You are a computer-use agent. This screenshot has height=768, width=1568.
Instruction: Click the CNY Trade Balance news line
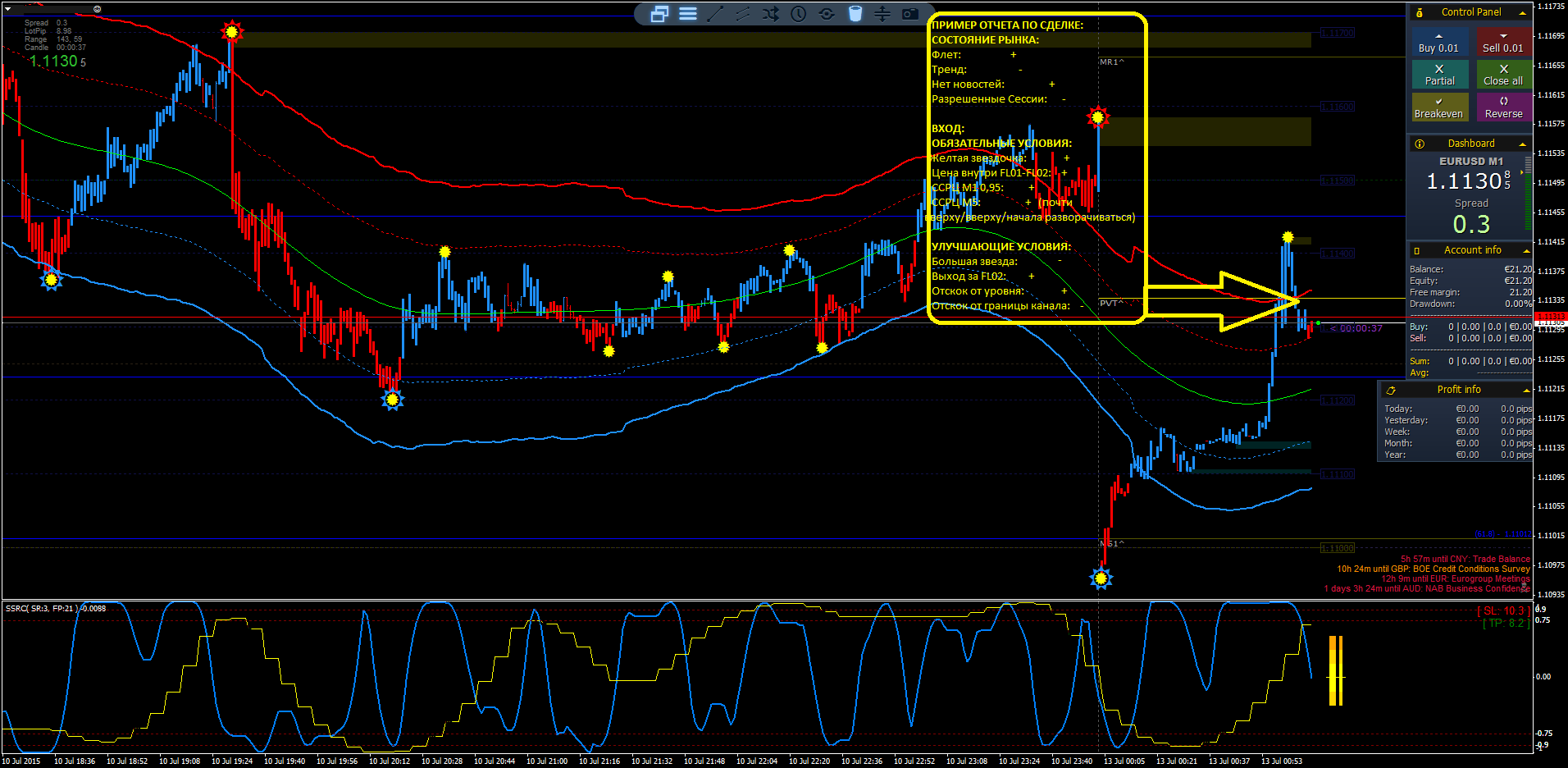(1465, 560)
